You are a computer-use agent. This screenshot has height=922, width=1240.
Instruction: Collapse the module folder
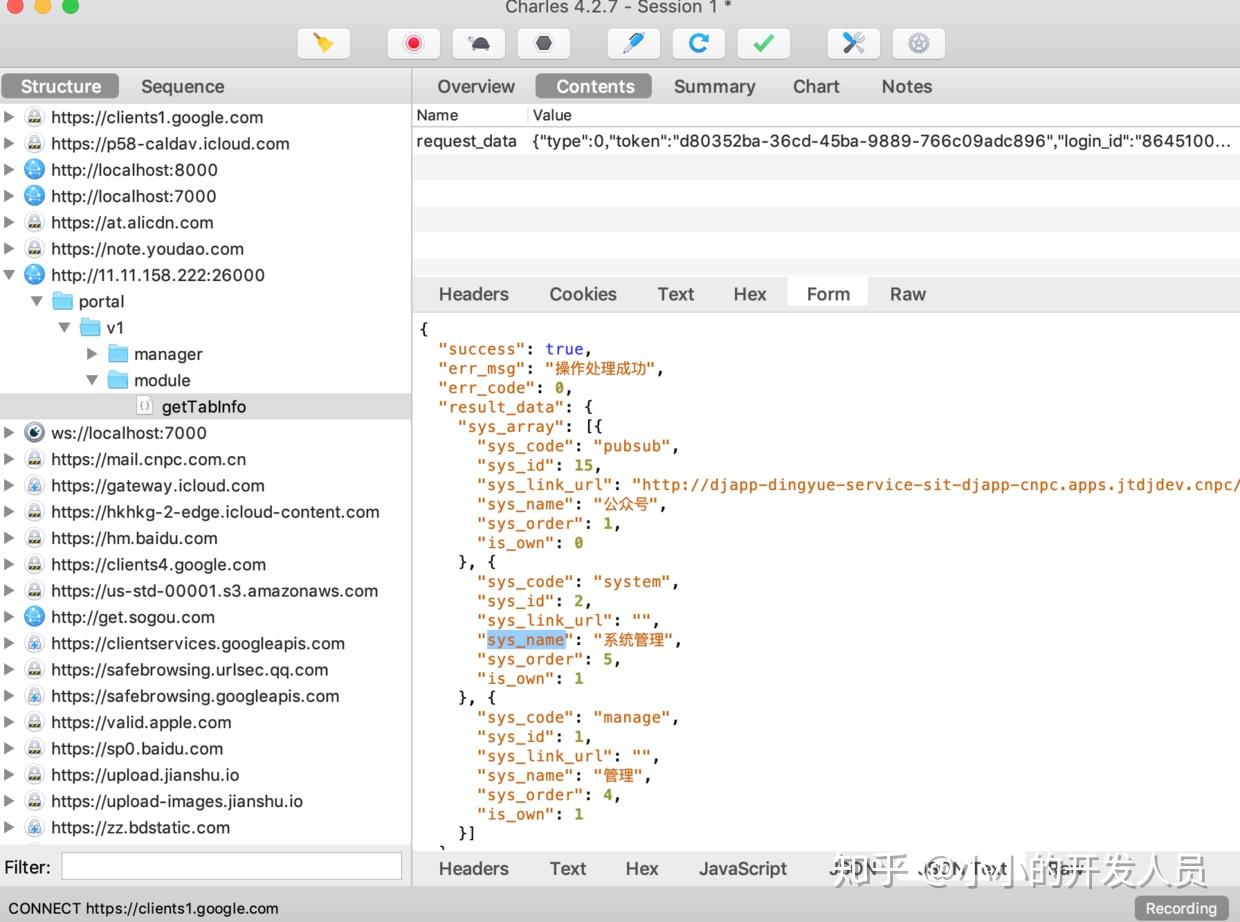[92, 380]
